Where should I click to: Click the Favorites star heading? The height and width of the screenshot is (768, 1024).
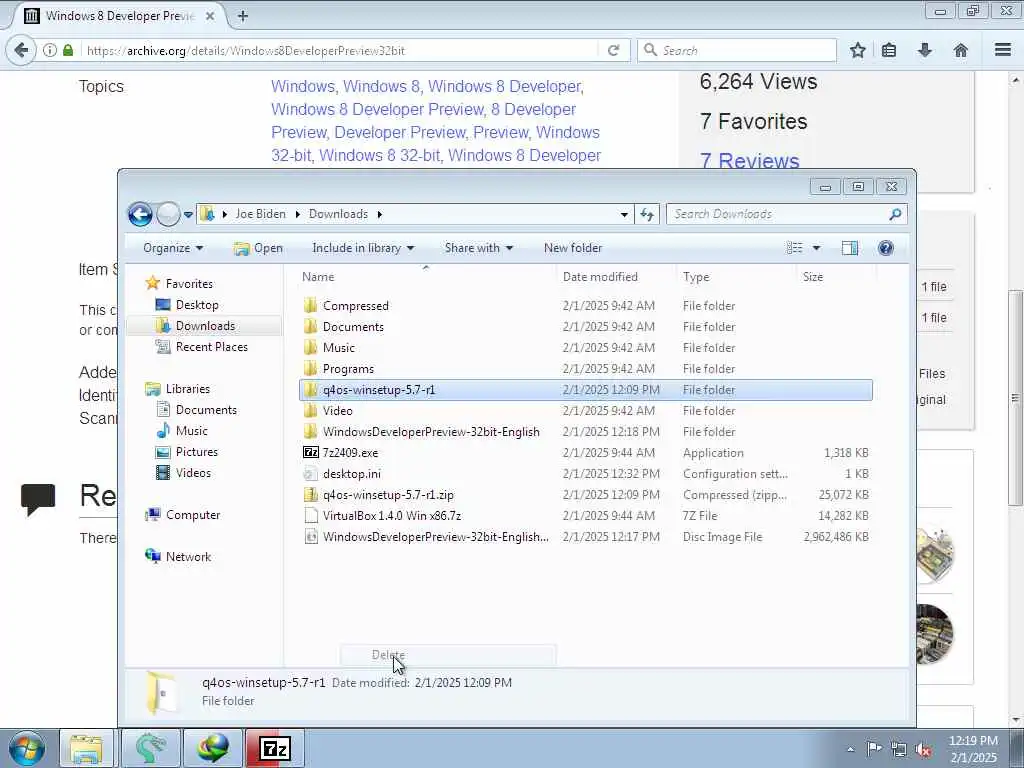coord(189,283)
